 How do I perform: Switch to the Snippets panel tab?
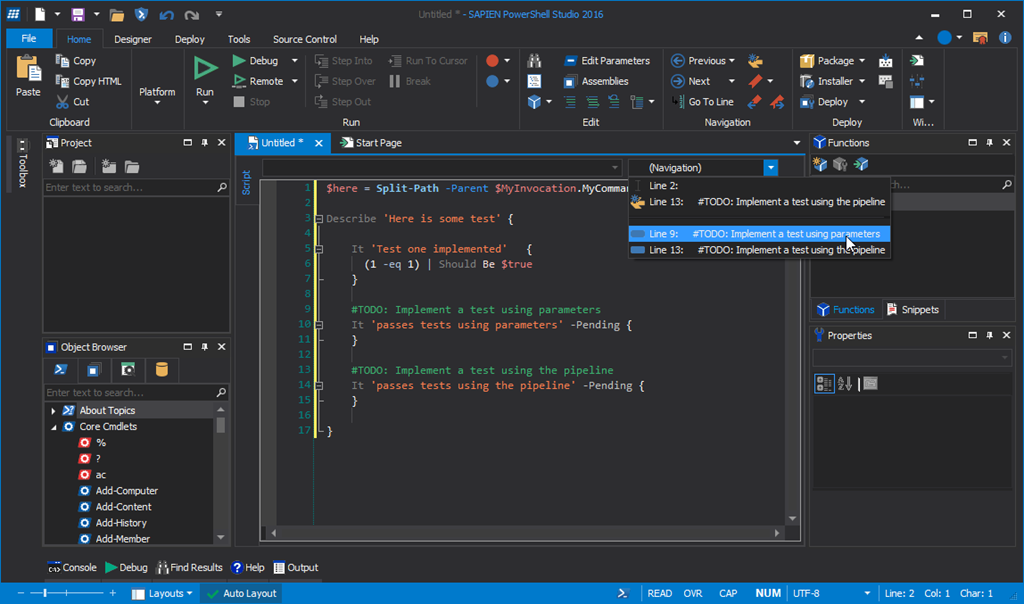click(x=913, y=310)
